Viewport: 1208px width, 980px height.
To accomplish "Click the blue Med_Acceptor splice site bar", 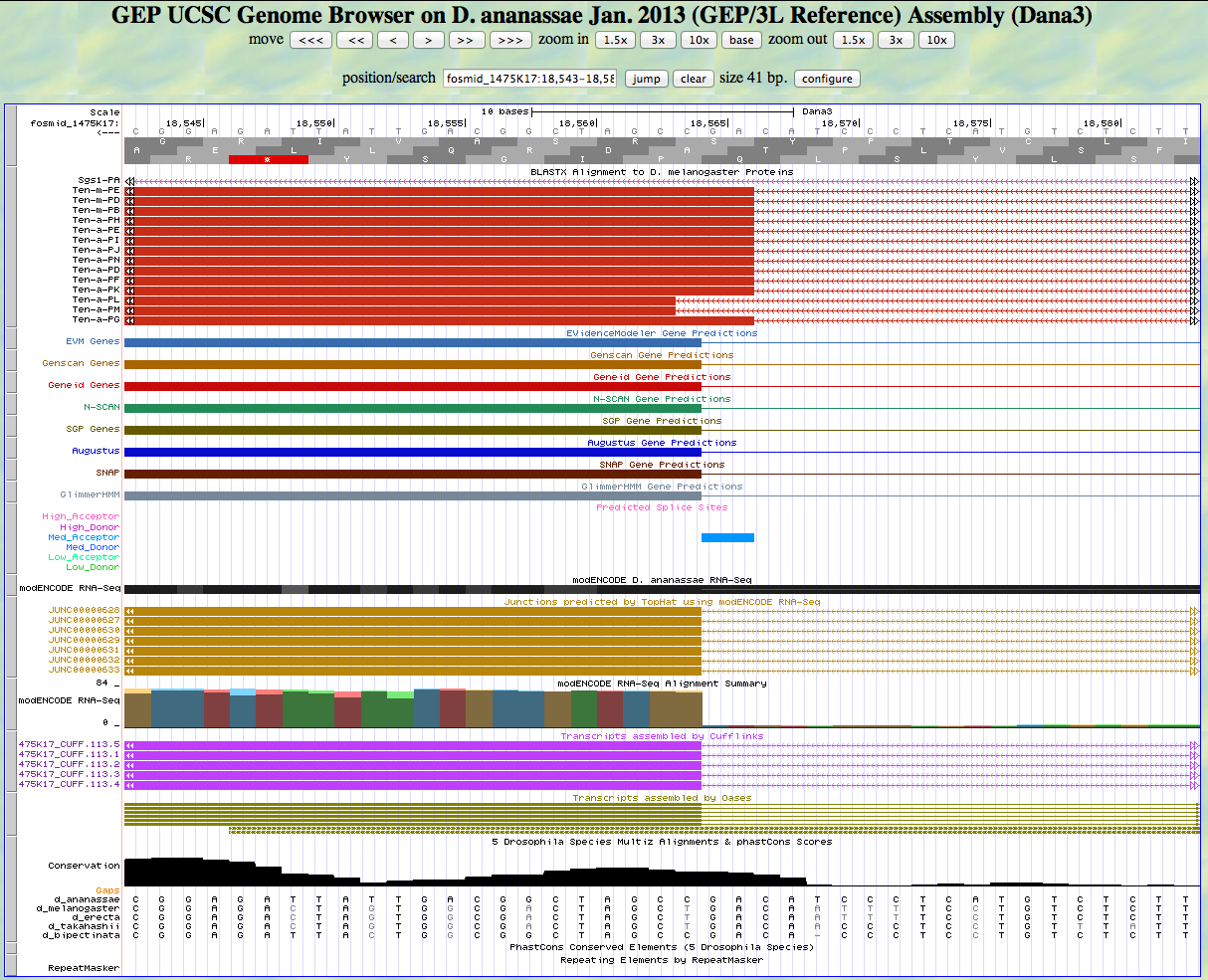I will [727, 537].
